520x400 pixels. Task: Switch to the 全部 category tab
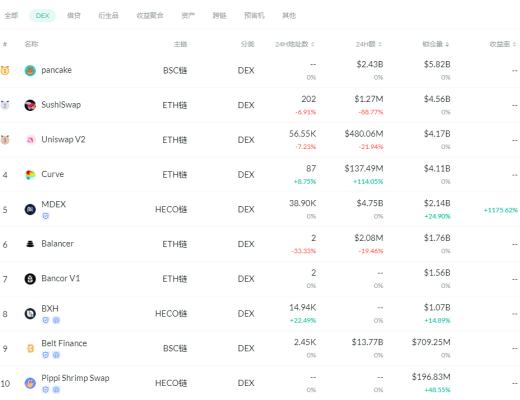click(x=11, y=15)
